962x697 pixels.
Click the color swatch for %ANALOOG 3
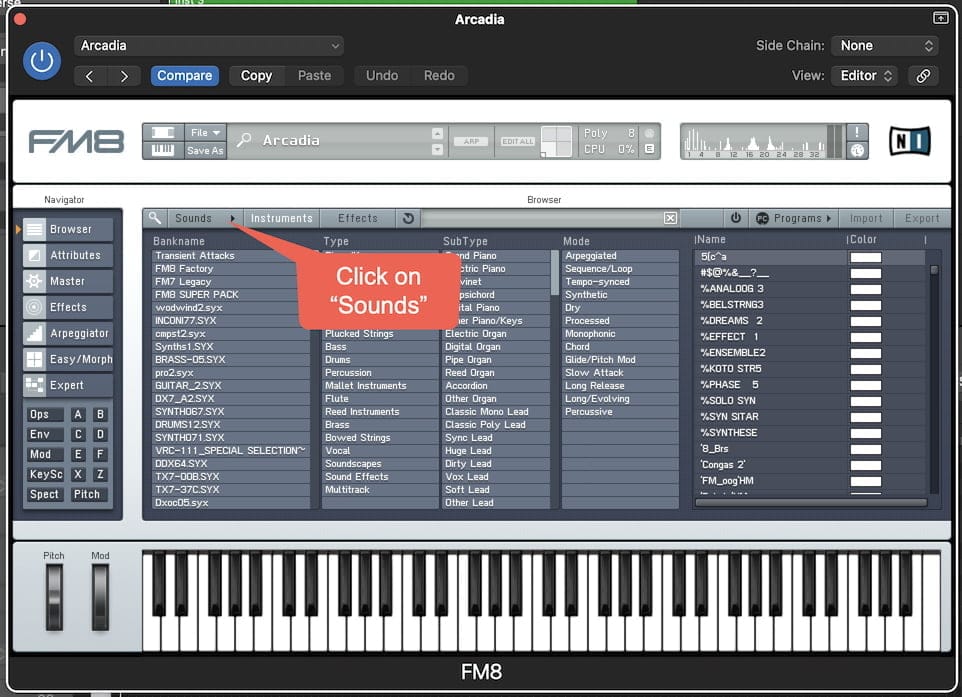[x=865, y=289]
